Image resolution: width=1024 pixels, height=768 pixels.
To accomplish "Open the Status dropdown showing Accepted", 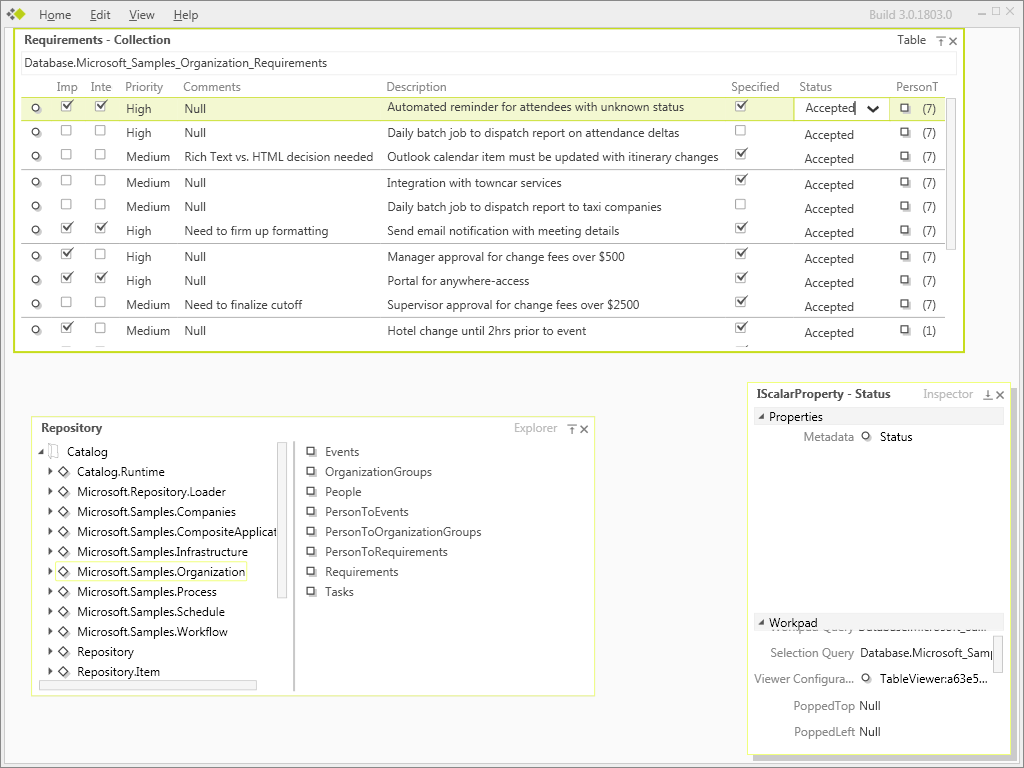I will click(873, 109).
